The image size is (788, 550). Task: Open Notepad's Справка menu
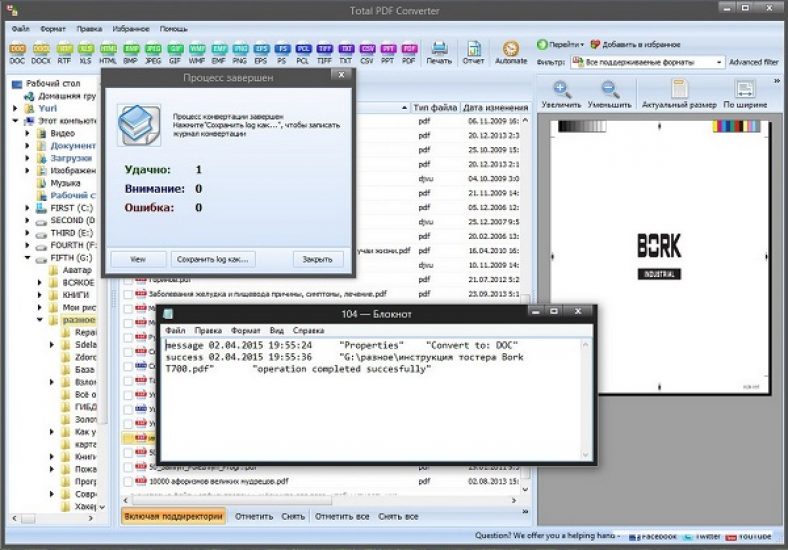308,330
